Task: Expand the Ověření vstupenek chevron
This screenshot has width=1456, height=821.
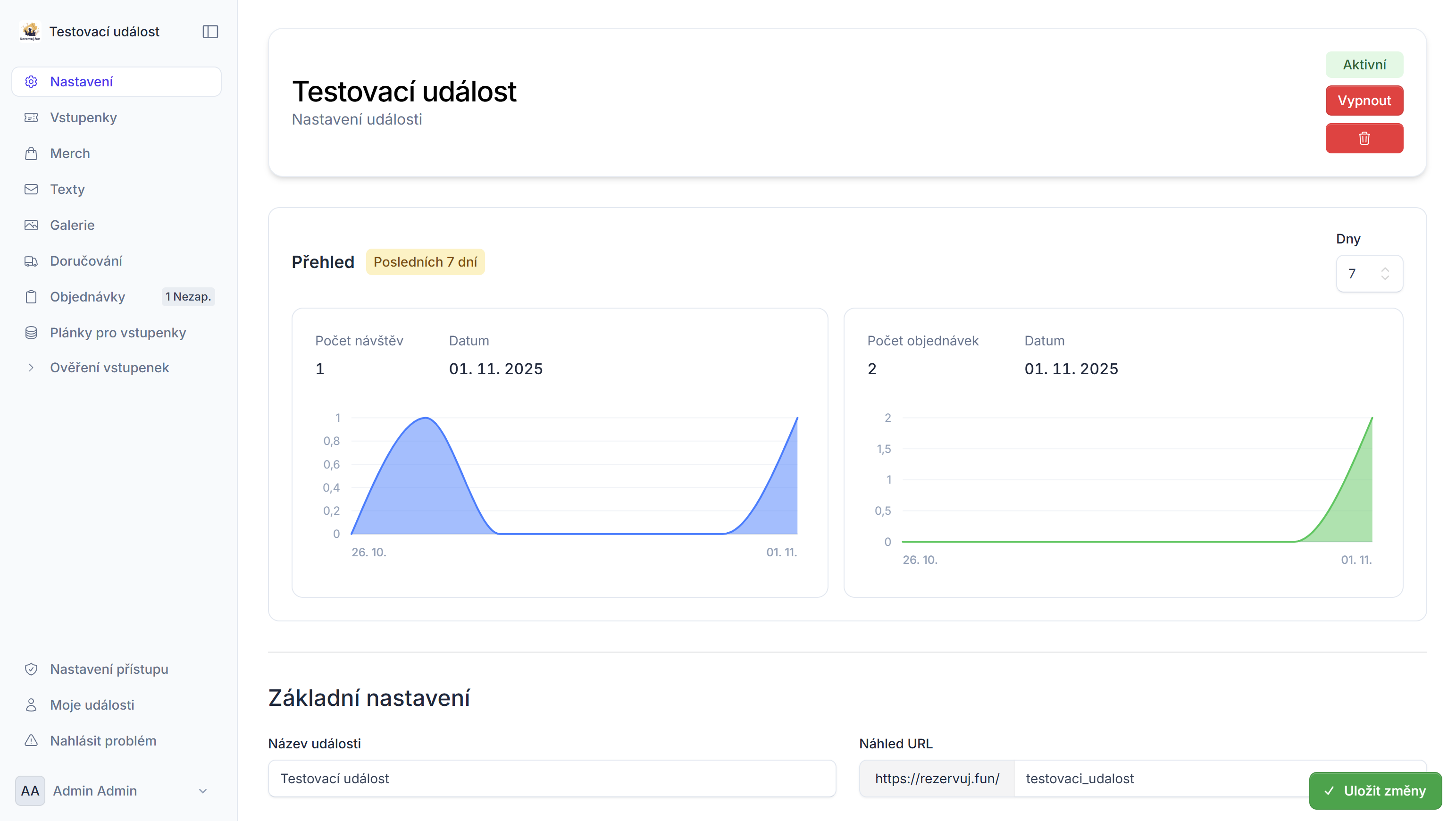Action: click(31, 368)
